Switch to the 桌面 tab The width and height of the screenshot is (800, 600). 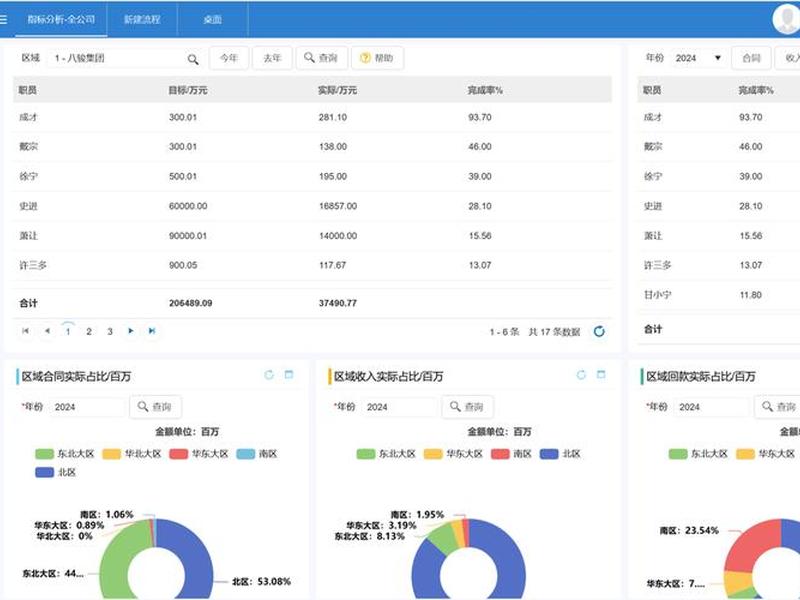pos(212,19)
